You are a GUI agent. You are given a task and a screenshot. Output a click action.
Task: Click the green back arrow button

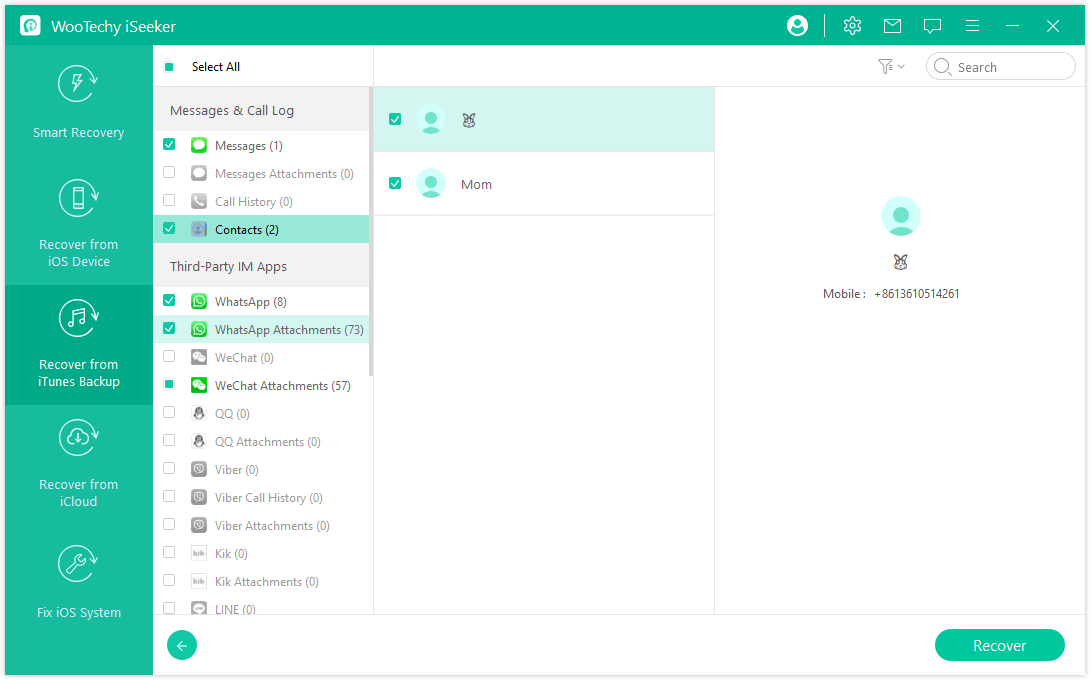tap(182, 646)
